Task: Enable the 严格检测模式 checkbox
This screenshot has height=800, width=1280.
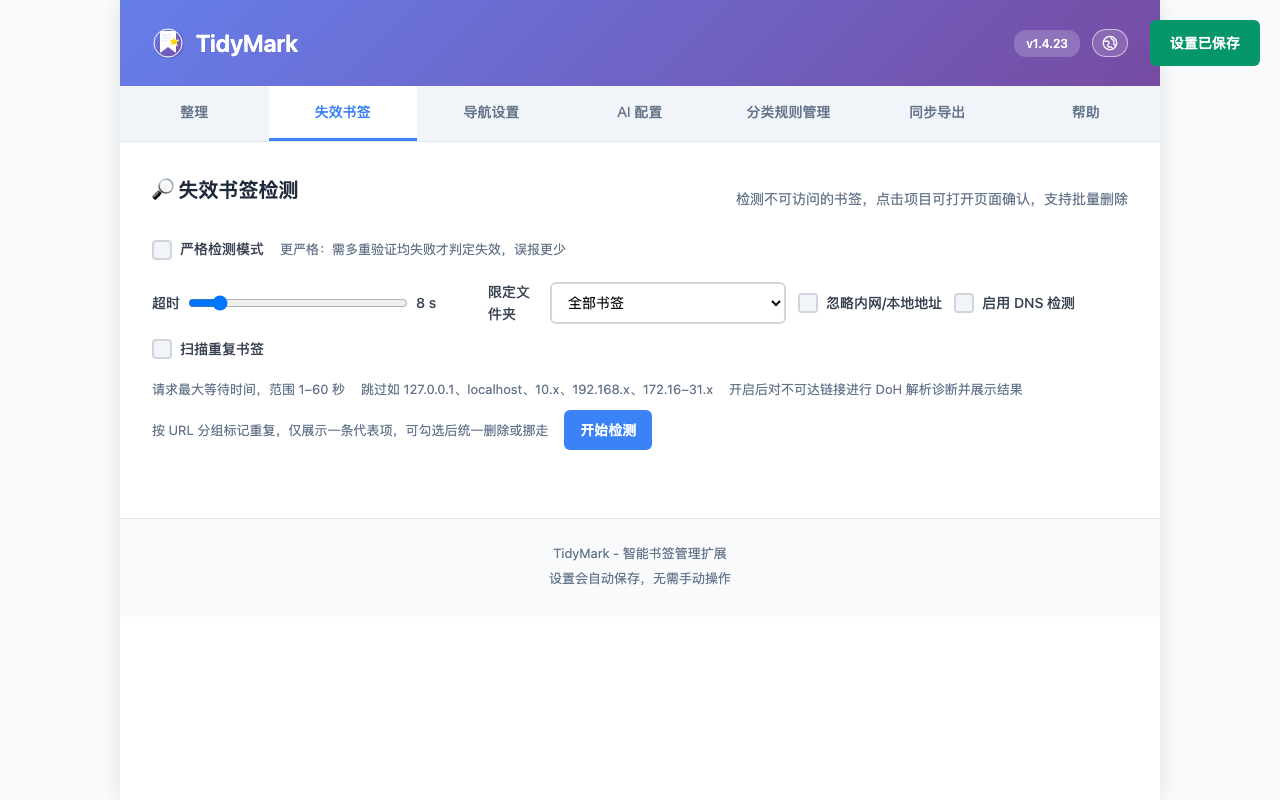Action: coord(162,250)
